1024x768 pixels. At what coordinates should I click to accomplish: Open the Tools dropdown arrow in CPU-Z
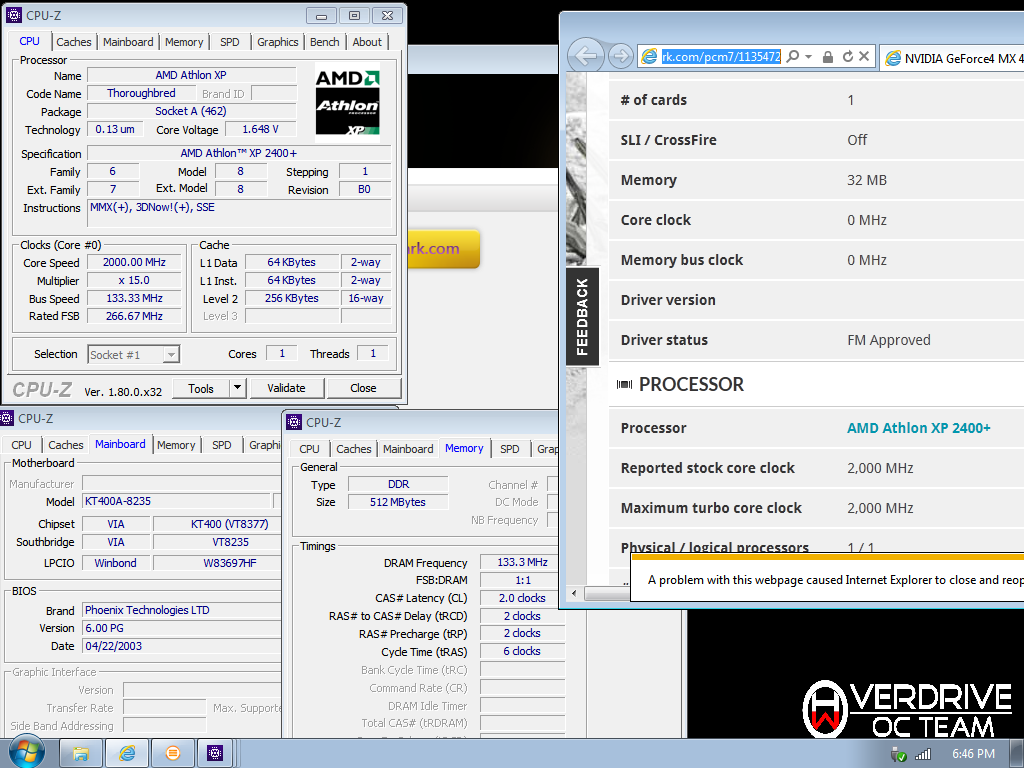[x=237, y=388]
